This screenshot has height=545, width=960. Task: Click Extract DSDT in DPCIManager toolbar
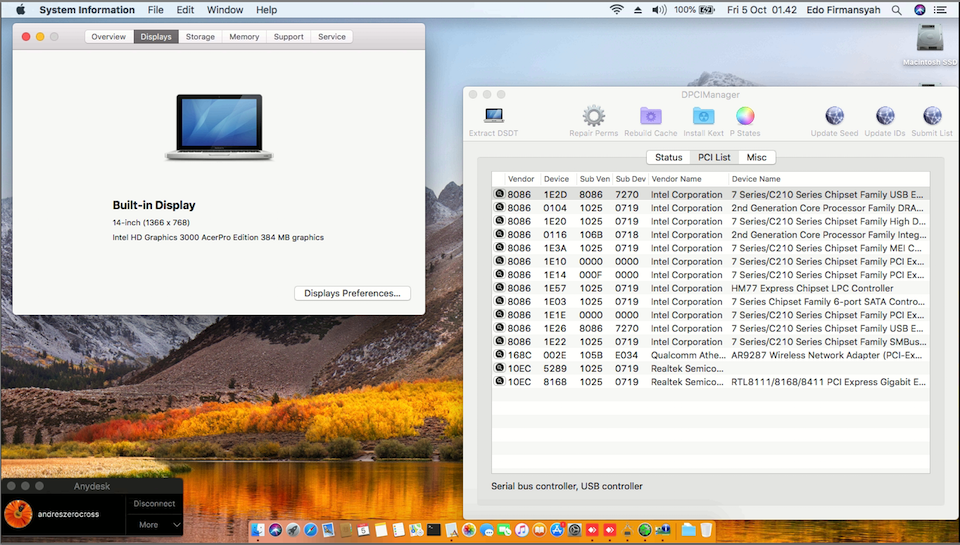point(493,122)
